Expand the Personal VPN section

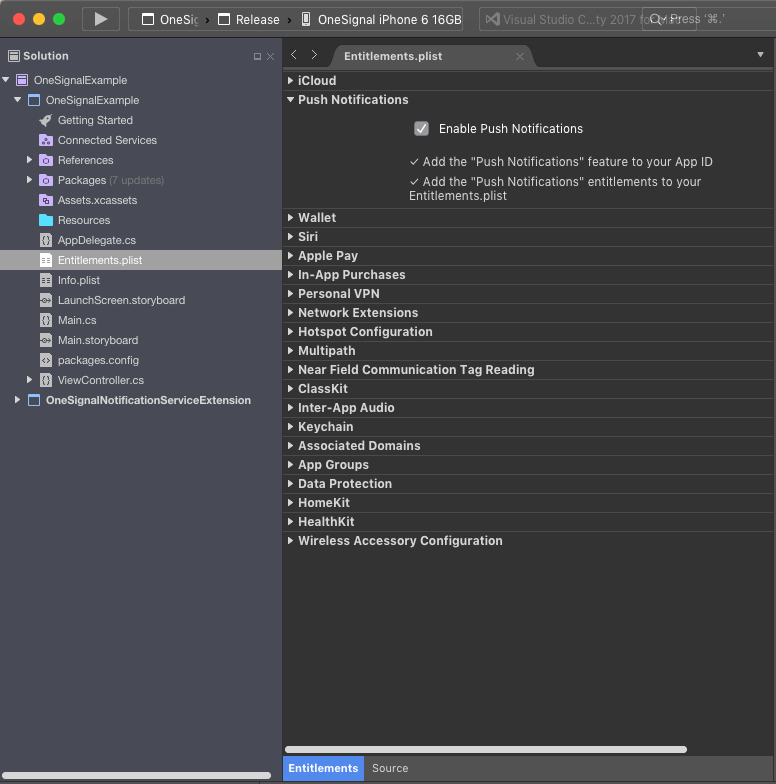point(290,294)
